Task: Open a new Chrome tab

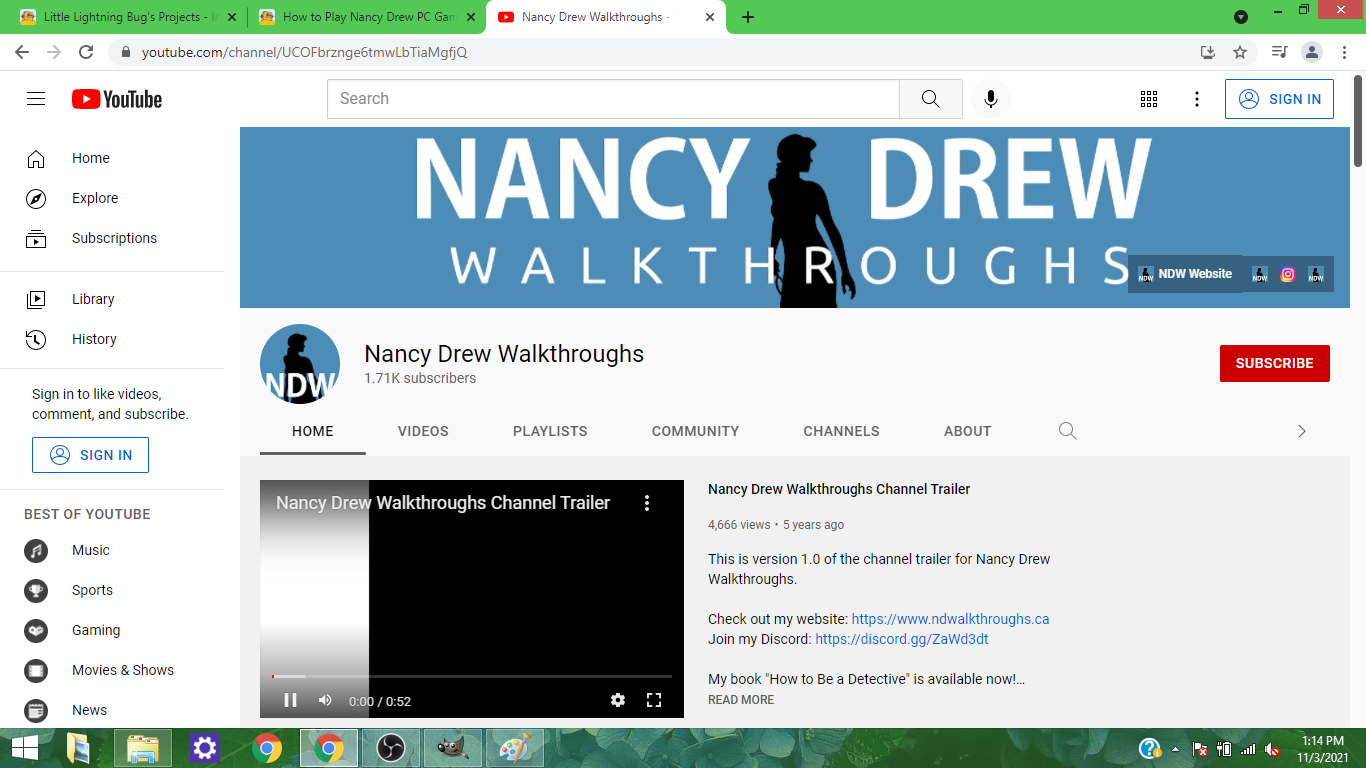Action: point(748,17)
